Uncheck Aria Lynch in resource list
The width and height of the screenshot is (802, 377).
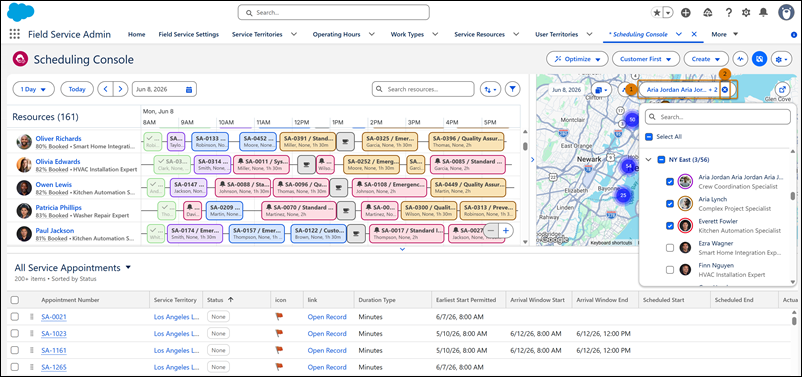click(x=670, y=204)
